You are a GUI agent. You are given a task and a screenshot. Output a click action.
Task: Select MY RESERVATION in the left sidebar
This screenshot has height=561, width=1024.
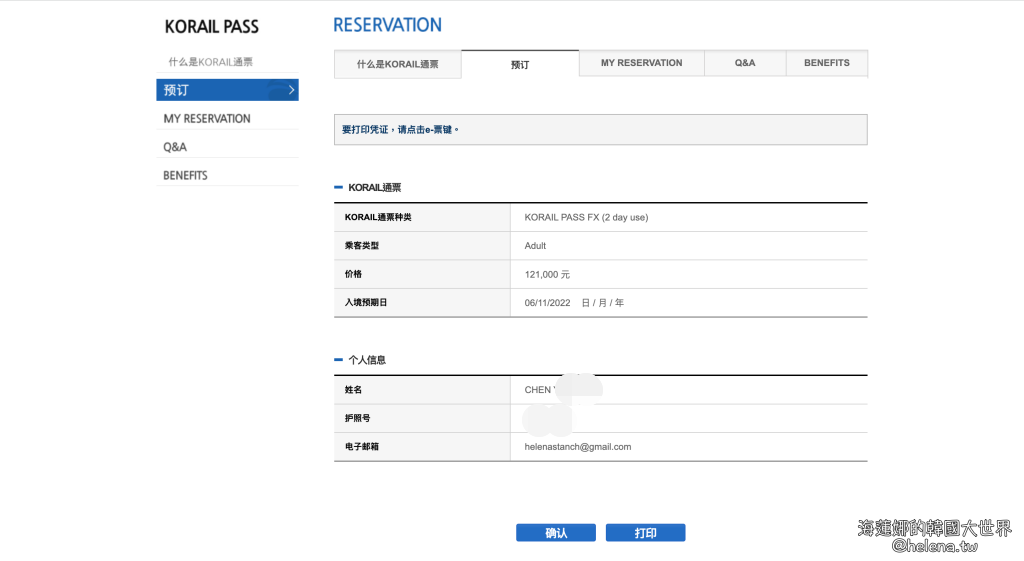[x=207, y=118]
